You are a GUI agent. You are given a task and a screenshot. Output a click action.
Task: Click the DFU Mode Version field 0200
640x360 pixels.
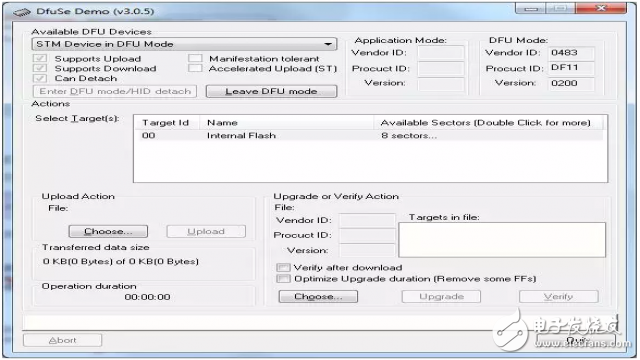(571, 83)
